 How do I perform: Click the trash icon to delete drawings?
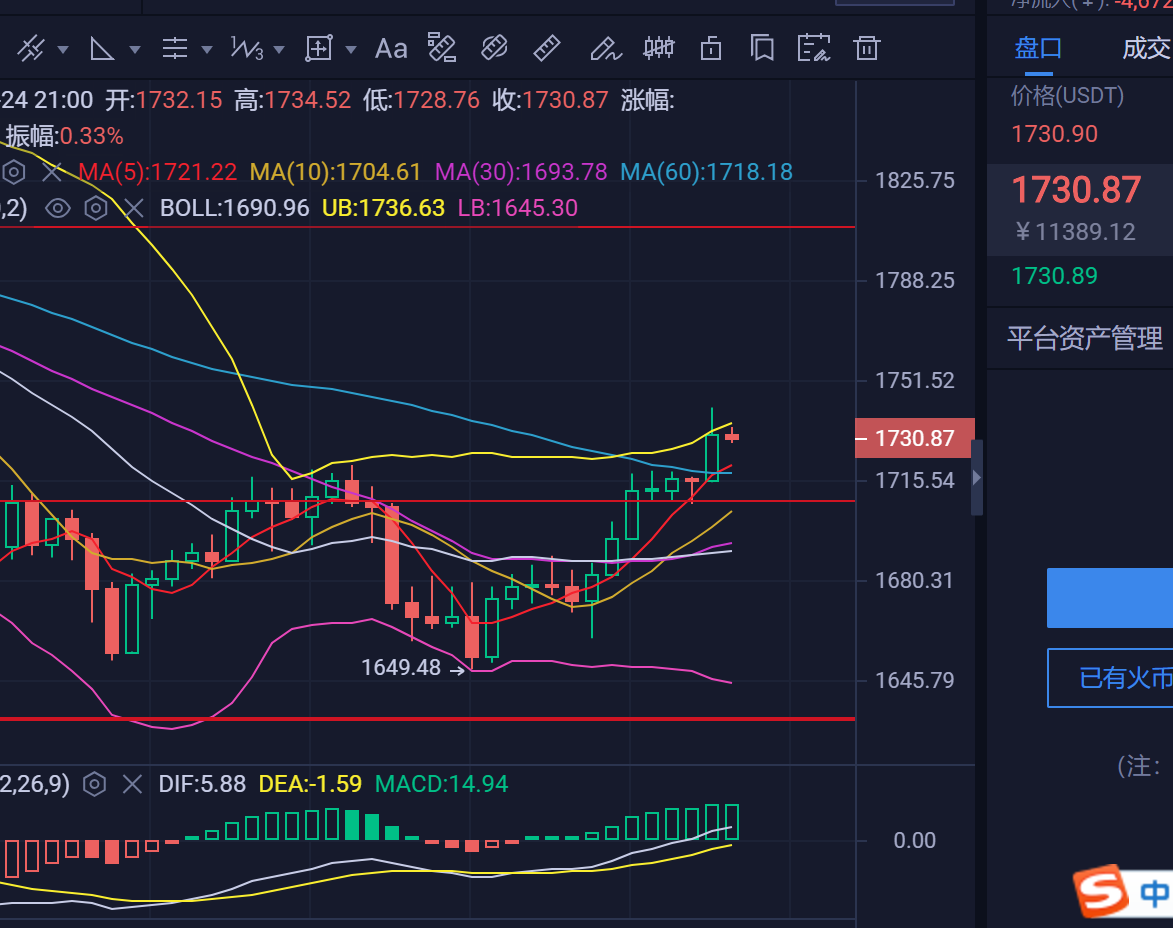tap(866, 48)
